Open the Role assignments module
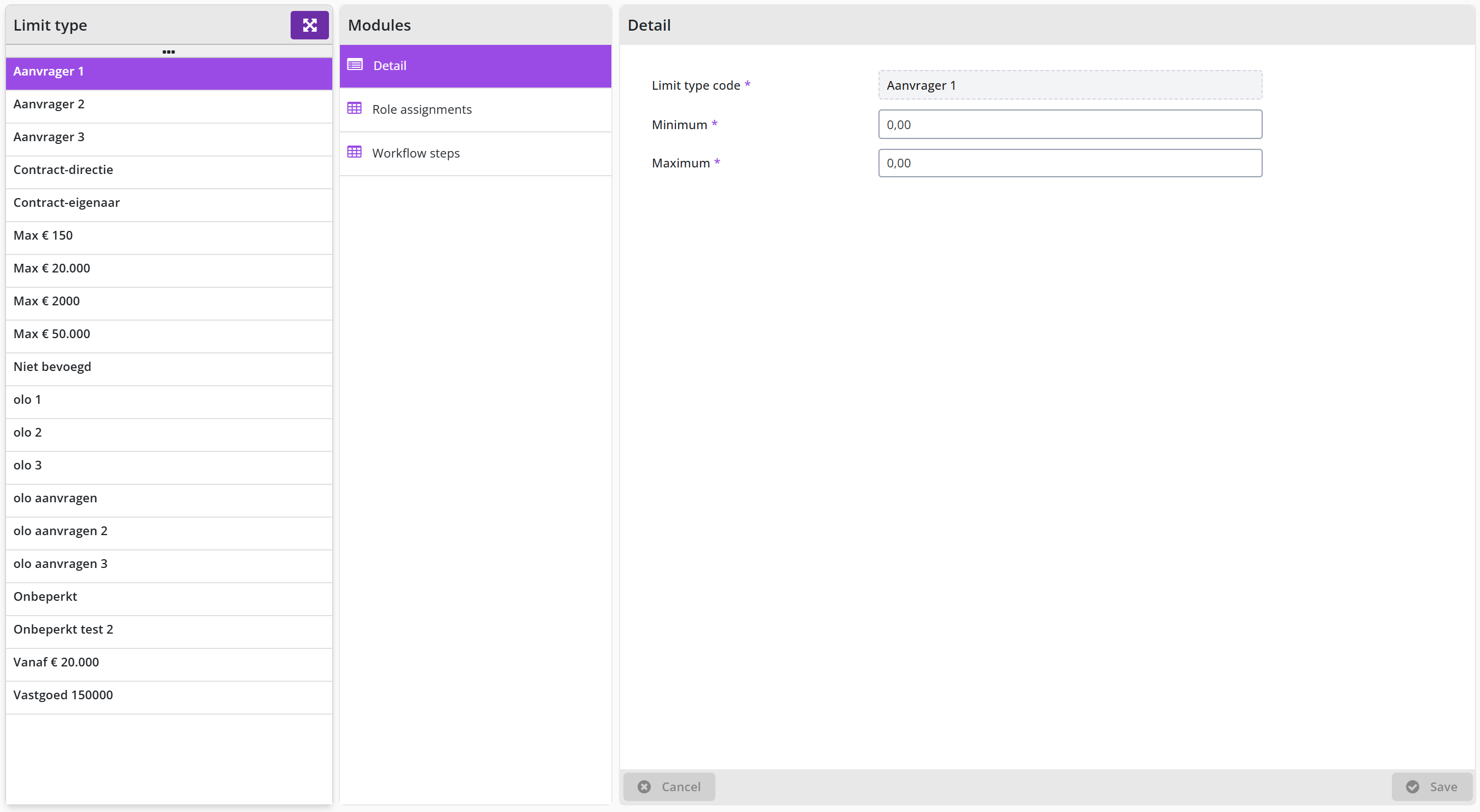The width and height of the screenshot is (1480, 812). point(475,109)
